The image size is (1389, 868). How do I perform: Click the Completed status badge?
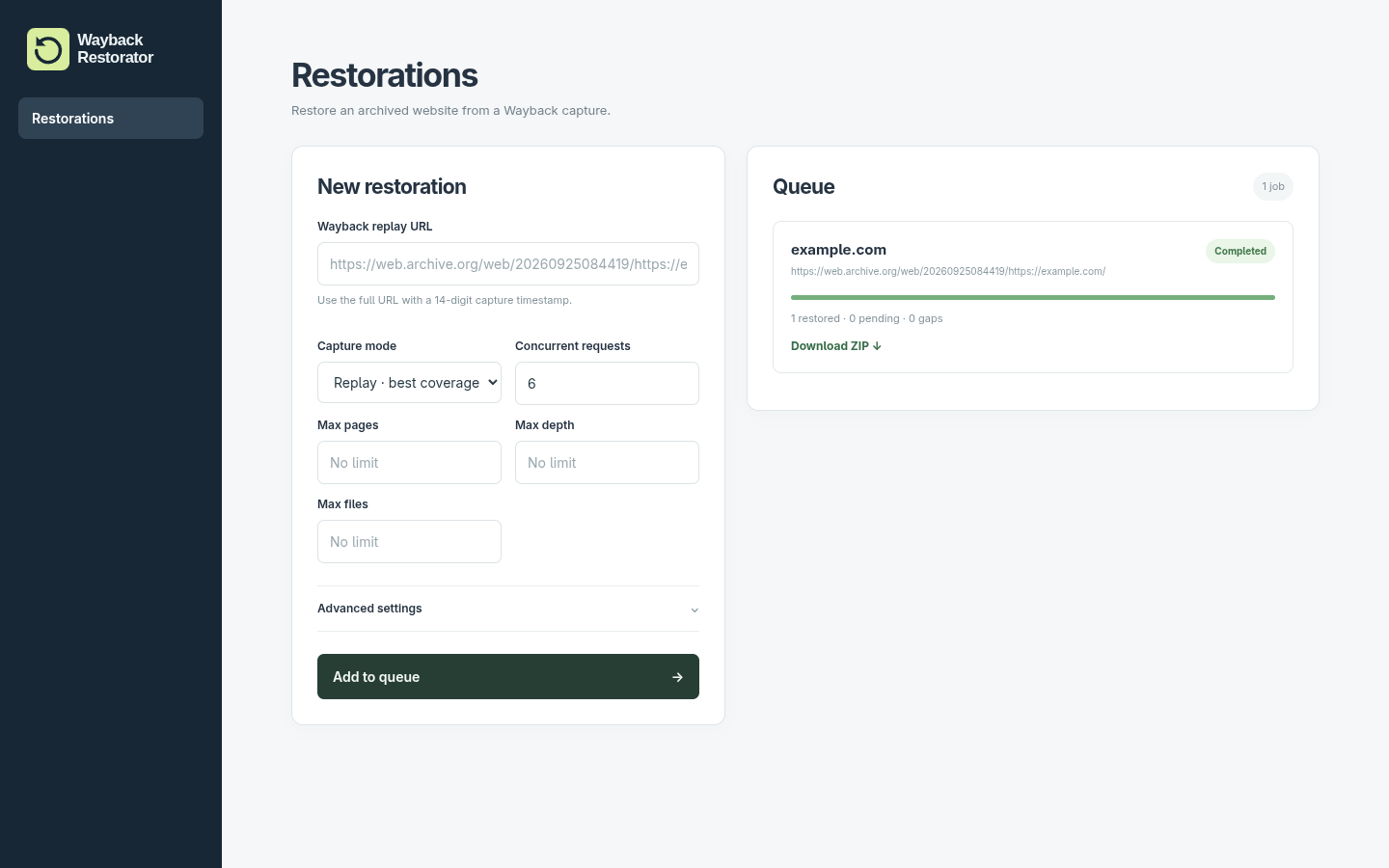pyautogui.click(x=1240, y=251)
